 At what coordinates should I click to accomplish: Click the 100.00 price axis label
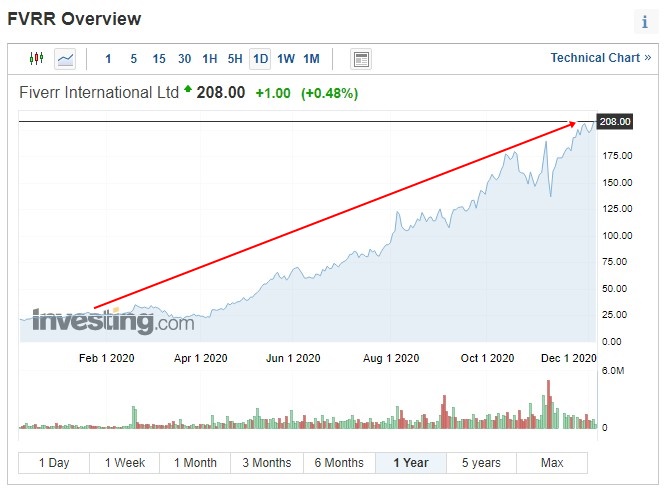click(617, 235)
